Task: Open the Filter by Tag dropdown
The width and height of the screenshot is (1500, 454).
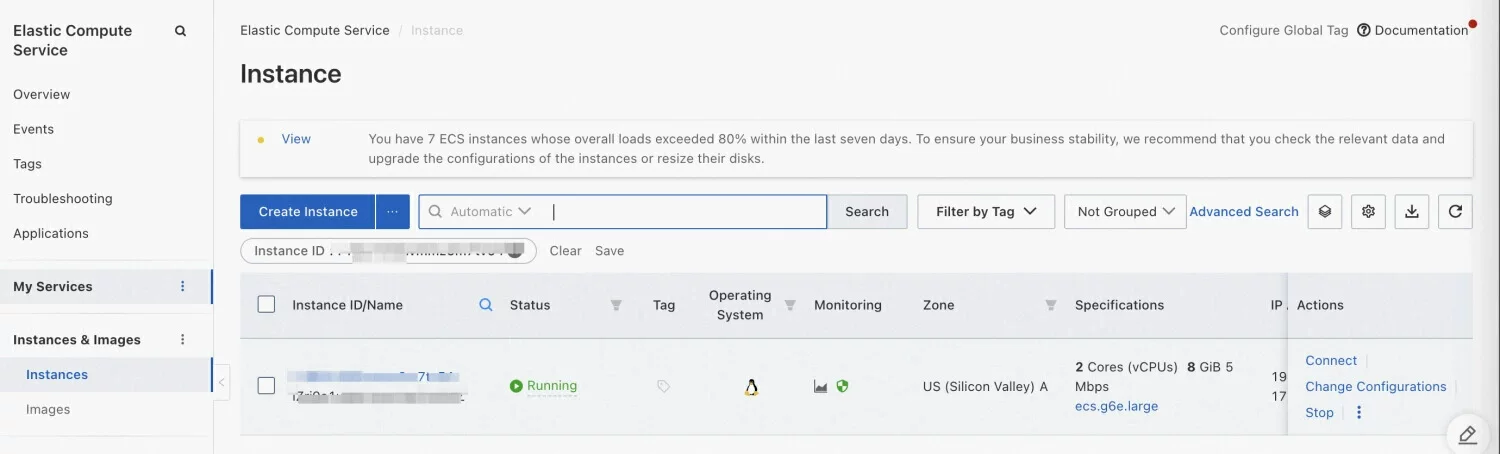Action: tap(985, 211)
